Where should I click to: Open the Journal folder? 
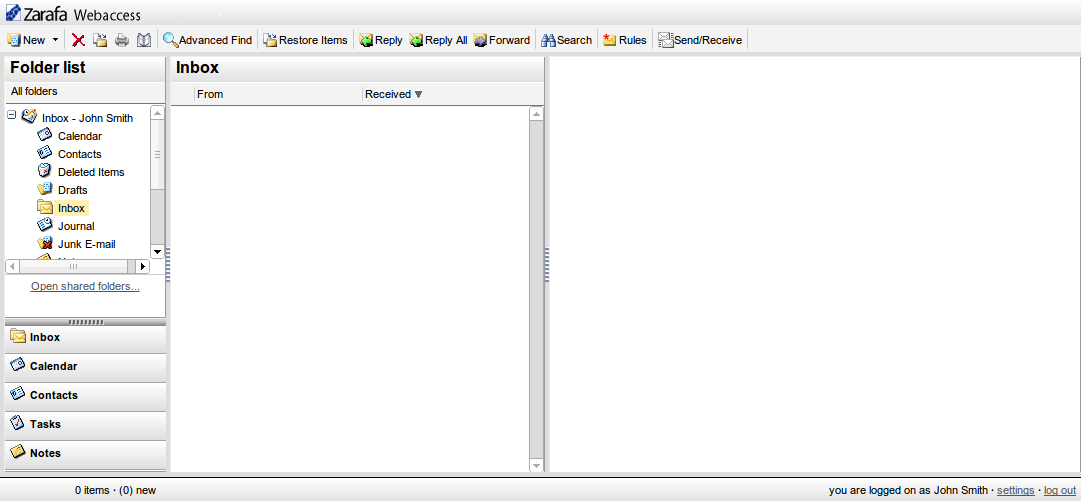click(x=76, y=225)
